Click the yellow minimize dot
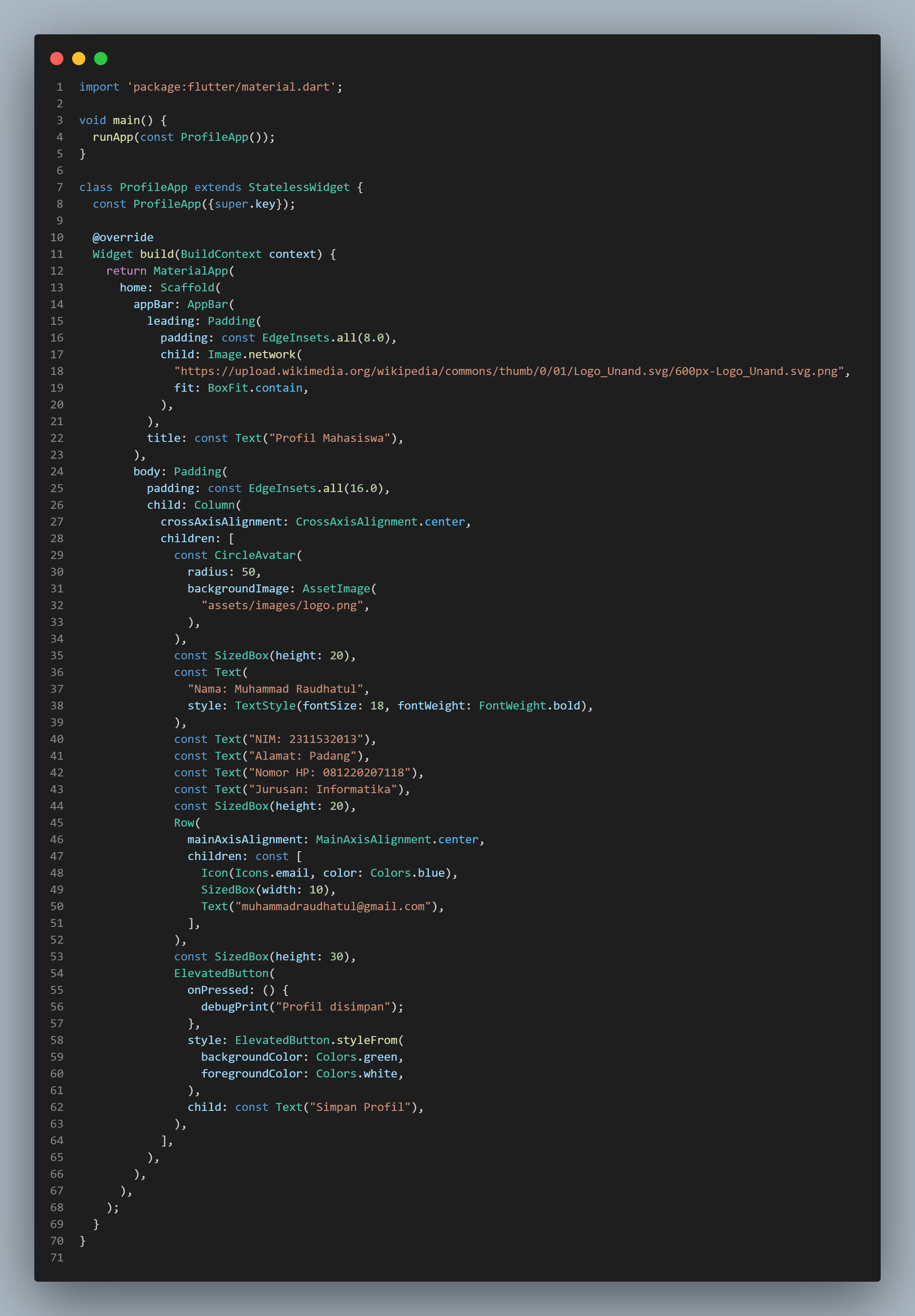The height and width of the screenshot is (1316, 915). (x=78, y=59)
